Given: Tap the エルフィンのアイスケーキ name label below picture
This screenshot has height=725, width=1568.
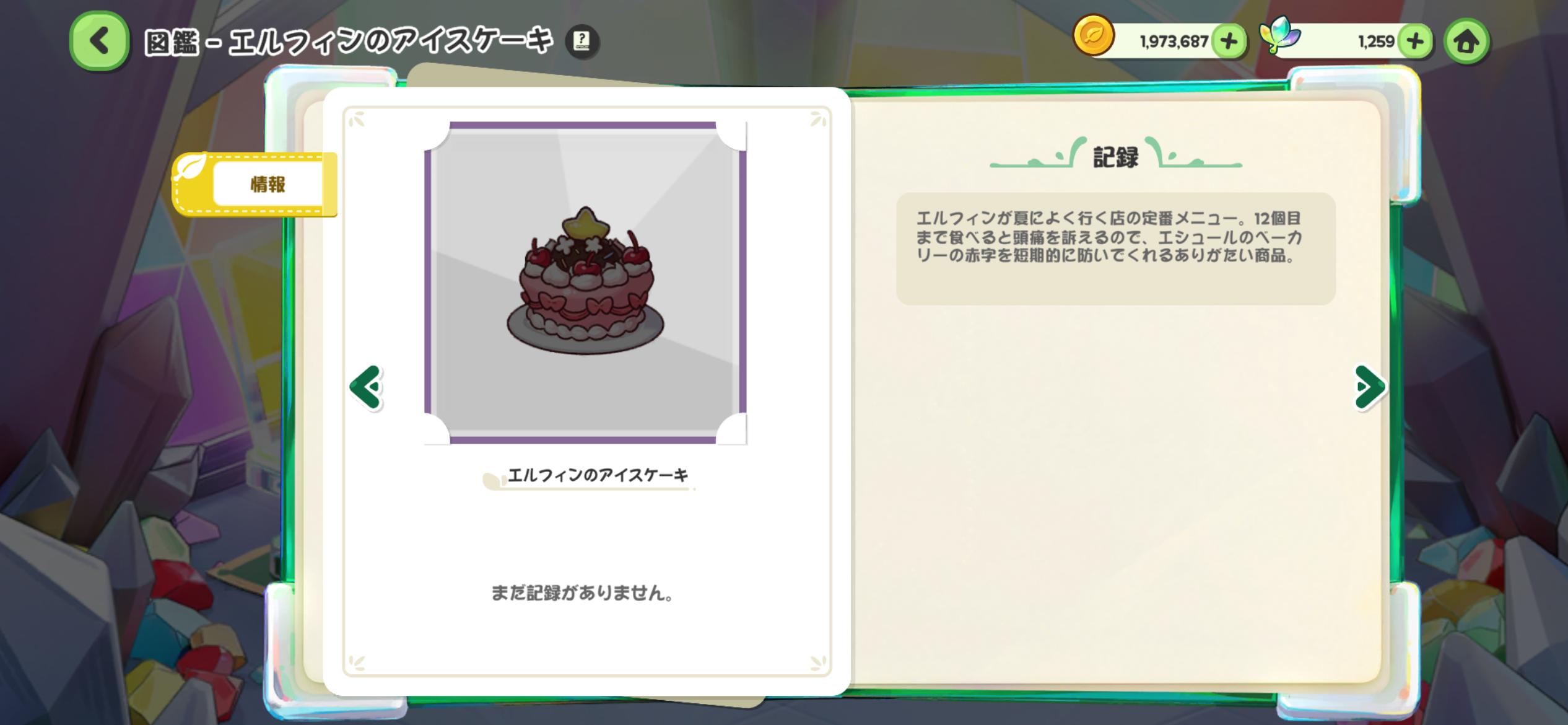Looking at the screenshot, I should tap(598, 475).
